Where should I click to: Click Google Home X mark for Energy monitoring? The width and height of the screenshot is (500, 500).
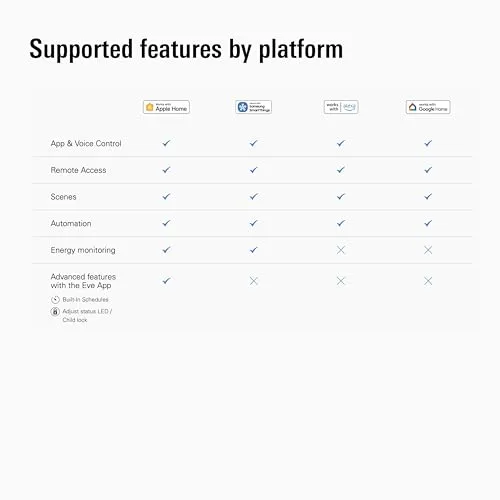point(428,250)
